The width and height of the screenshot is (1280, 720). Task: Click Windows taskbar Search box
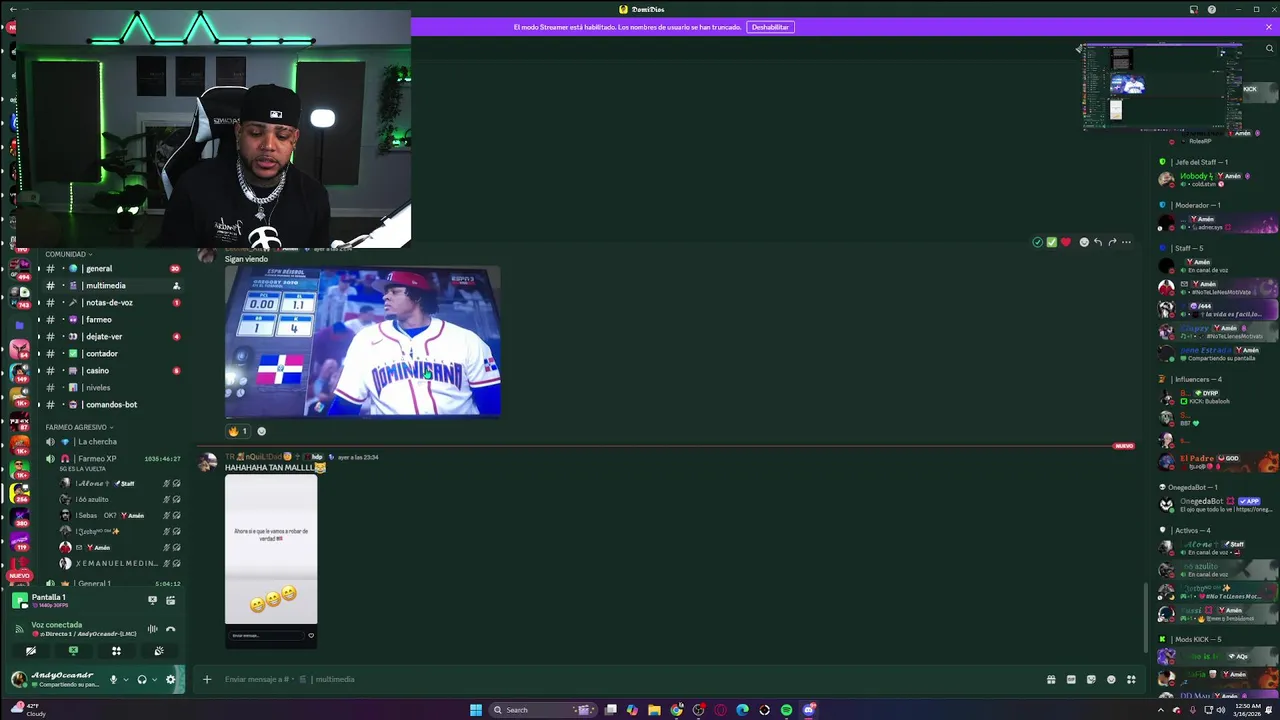click(543, 710)
